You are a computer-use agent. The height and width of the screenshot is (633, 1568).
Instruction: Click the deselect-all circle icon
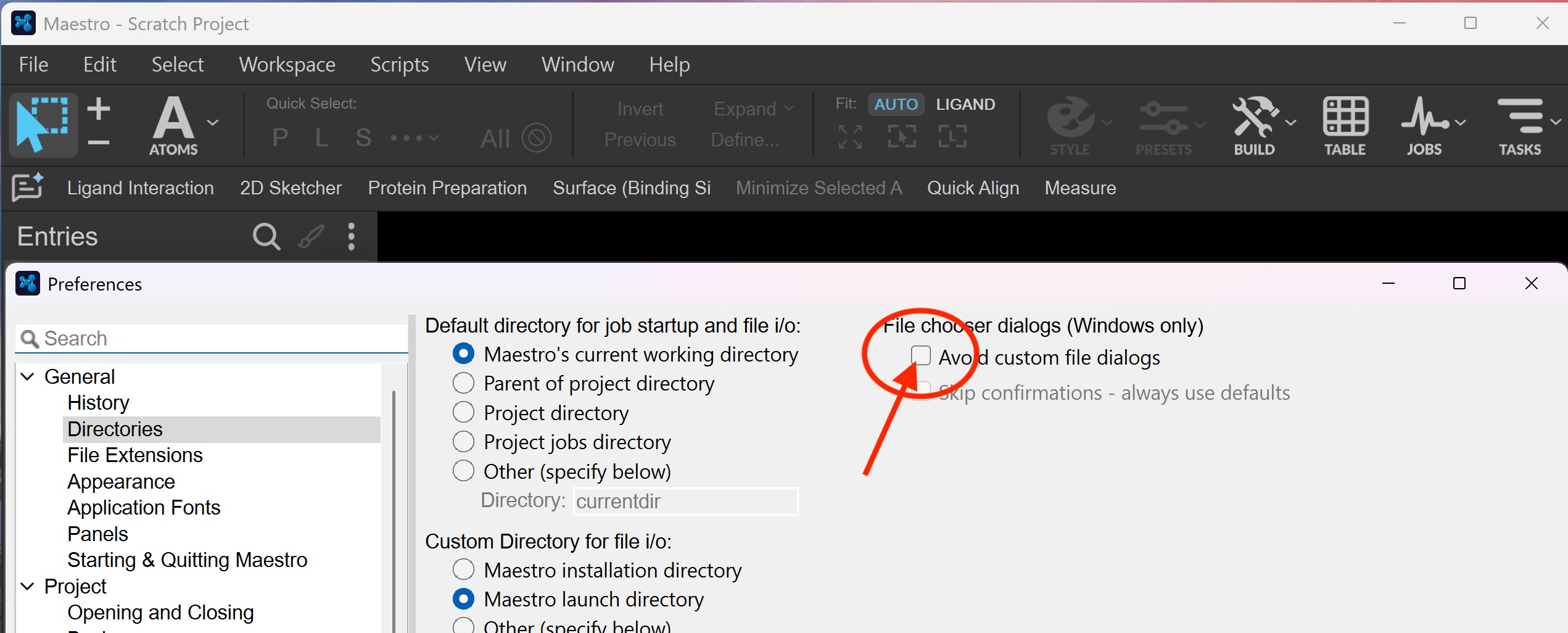point(537,138)
